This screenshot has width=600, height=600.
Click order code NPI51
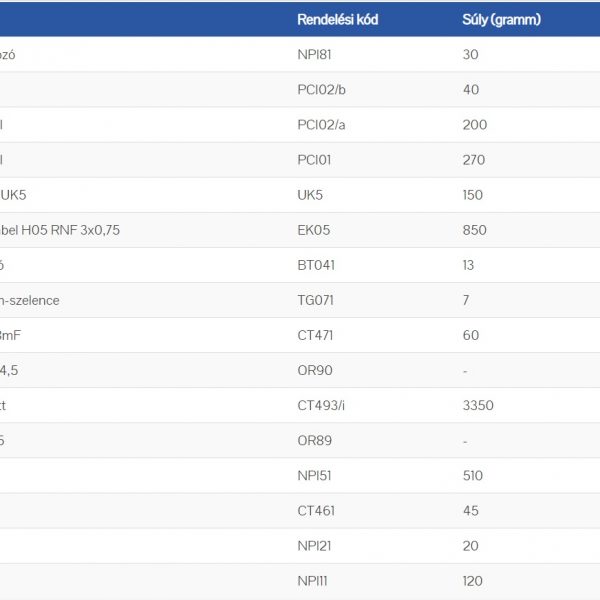[314, 475]
